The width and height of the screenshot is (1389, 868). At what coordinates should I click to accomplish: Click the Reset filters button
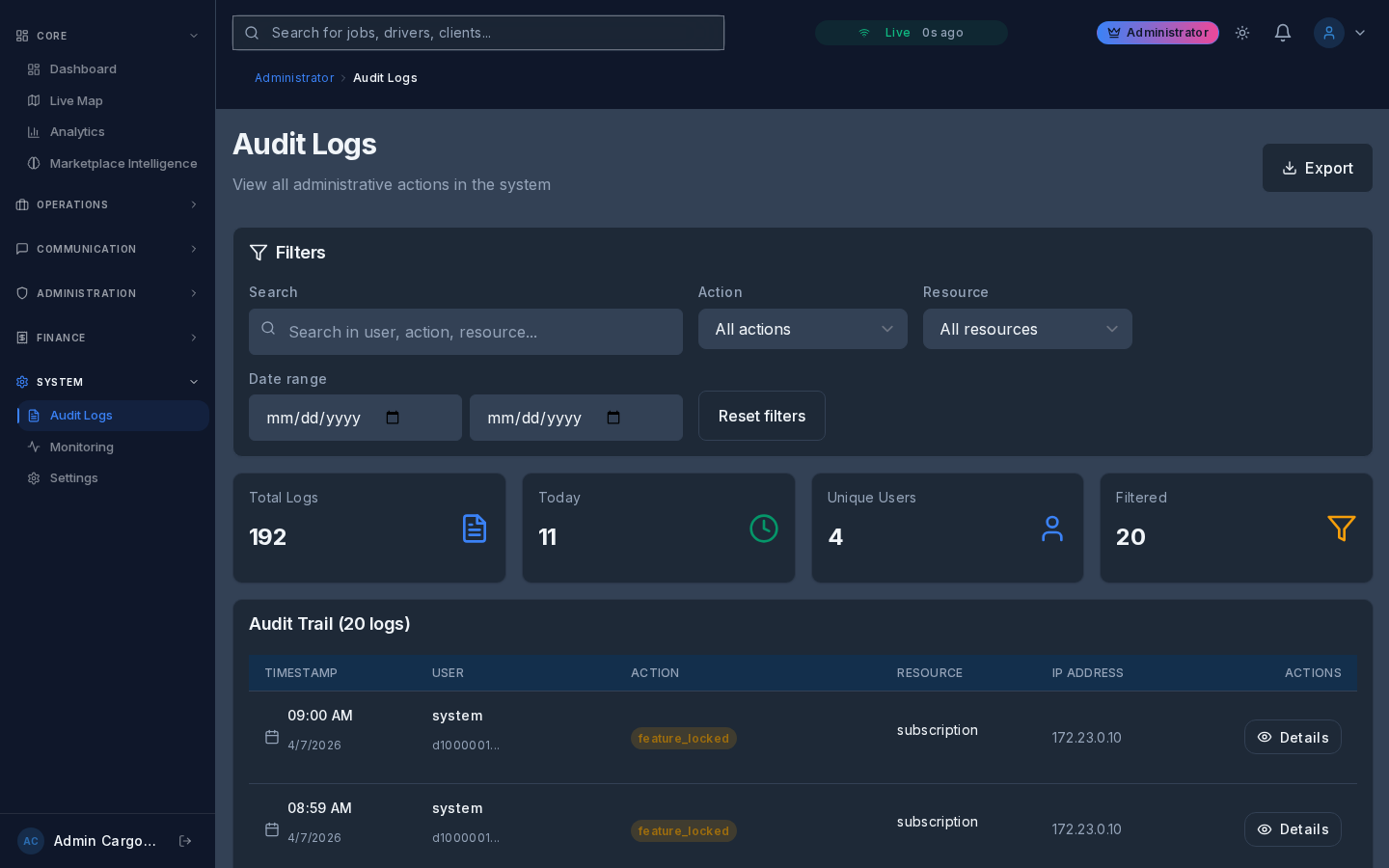click(761, 416)
